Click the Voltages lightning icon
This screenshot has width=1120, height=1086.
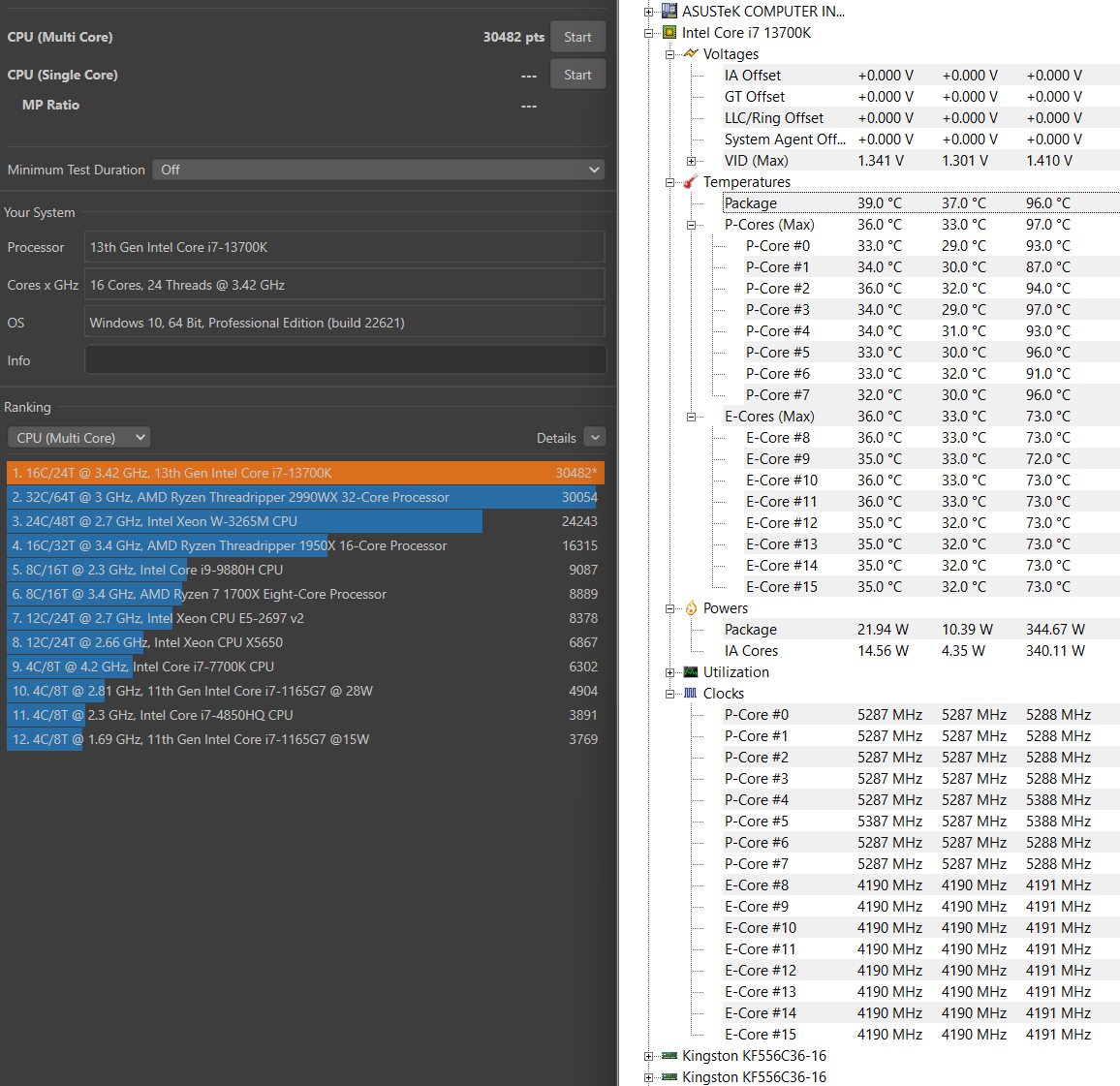[x=691, y=53]
